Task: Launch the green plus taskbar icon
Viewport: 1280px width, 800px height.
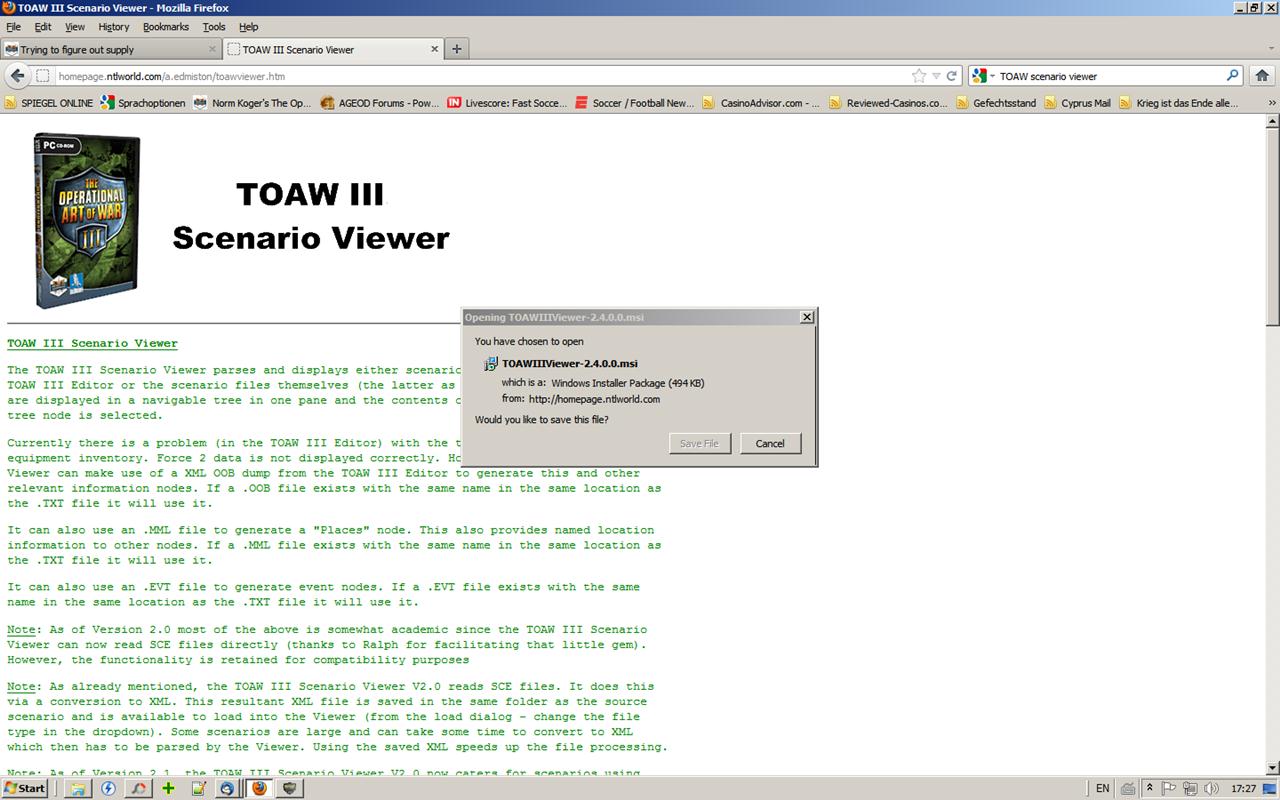Action: [168, 788]
